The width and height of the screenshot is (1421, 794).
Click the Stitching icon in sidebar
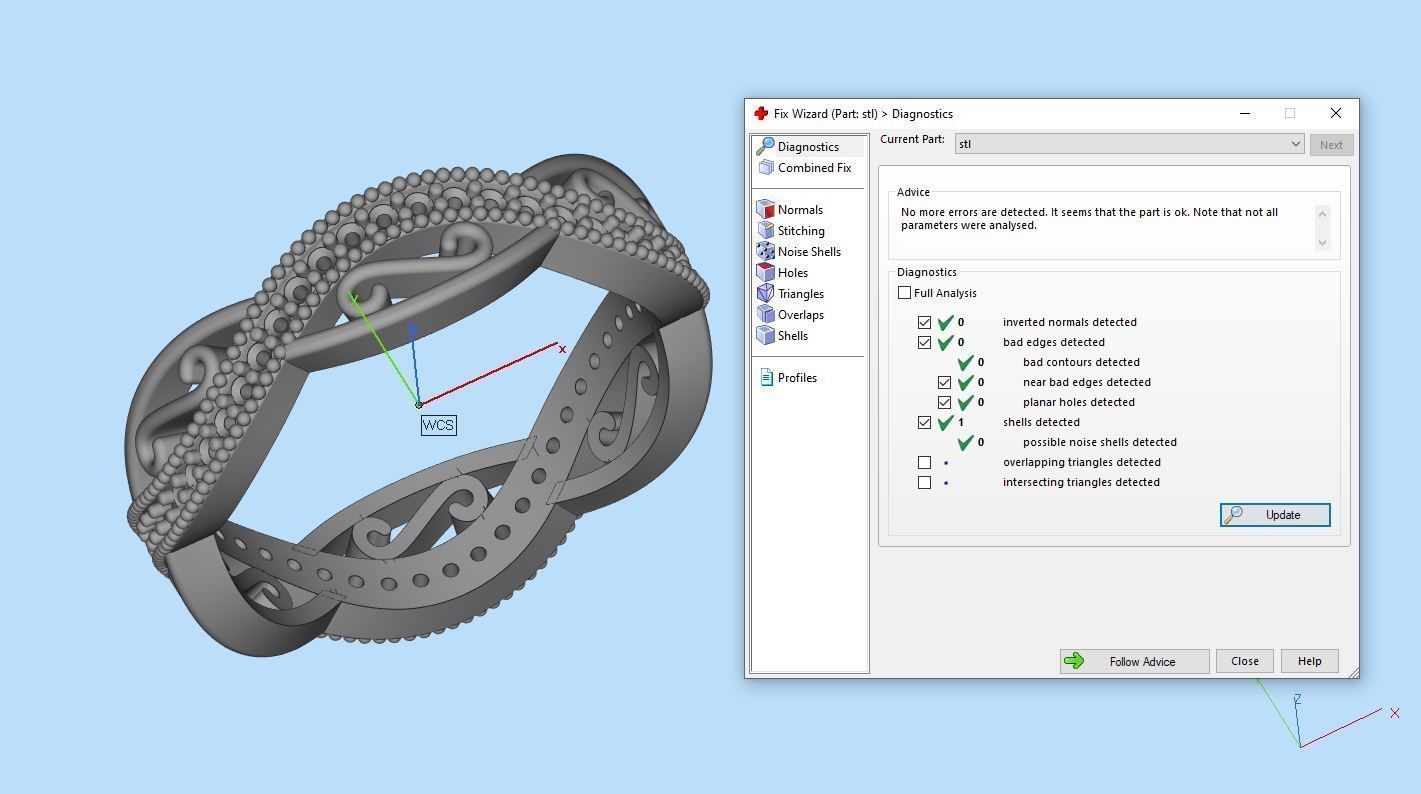[766, 231]
